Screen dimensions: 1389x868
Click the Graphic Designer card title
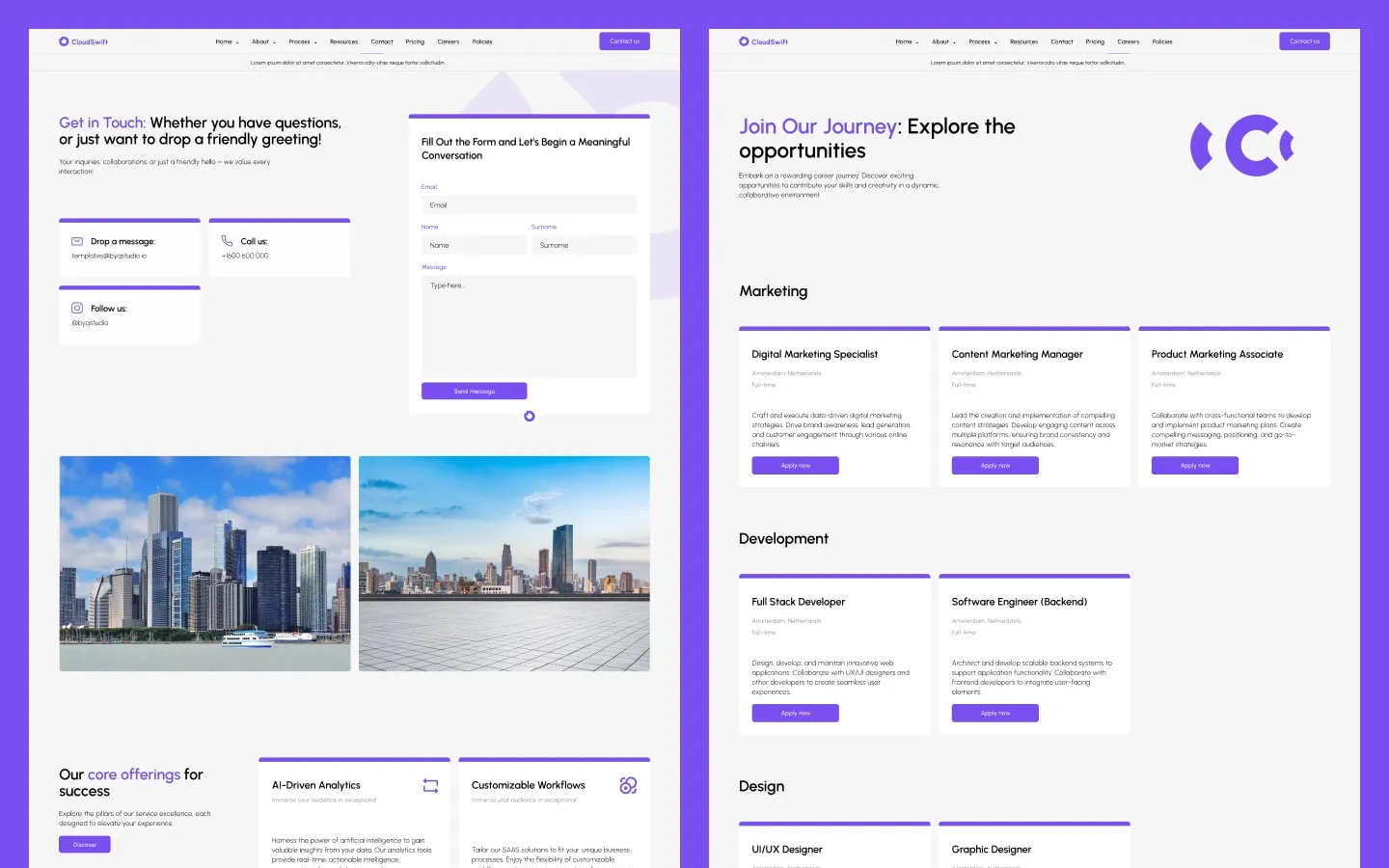(992, 850)
